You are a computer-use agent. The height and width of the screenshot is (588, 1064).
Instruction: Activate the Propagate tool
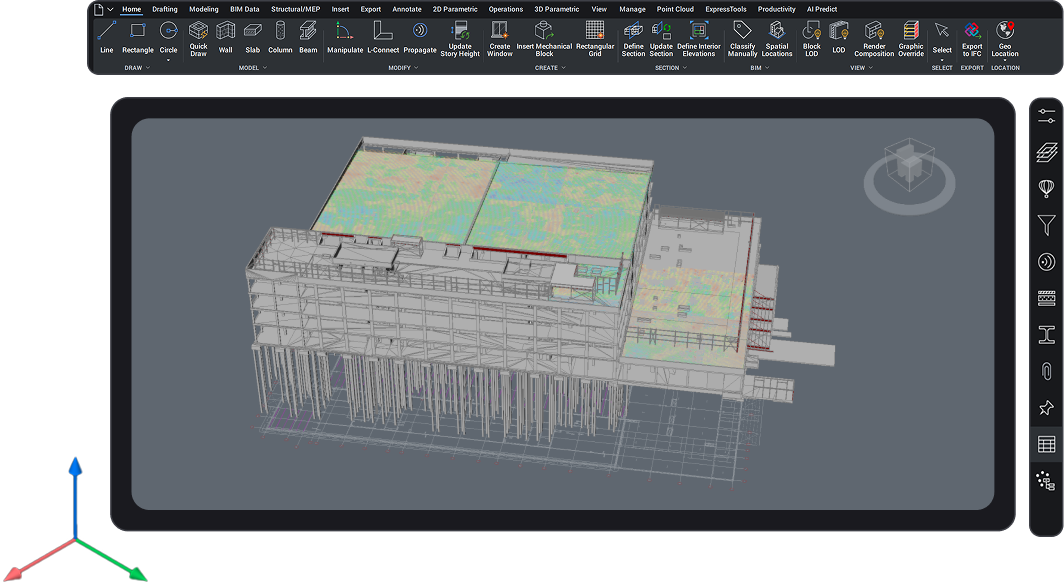(x=420, y=37)
